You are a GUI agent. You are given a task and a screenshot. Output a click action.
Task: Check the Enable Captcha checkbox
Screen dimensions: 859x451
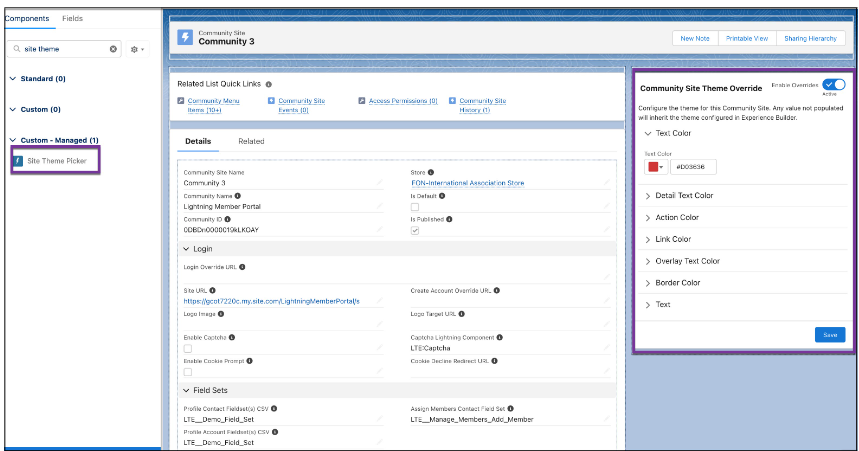click(188, 349)
